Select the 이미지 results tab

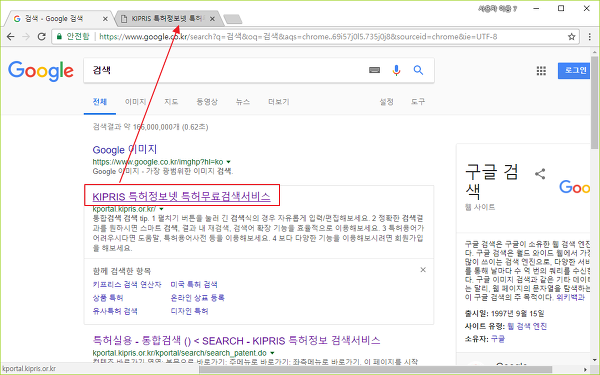(x=135, y=102)
